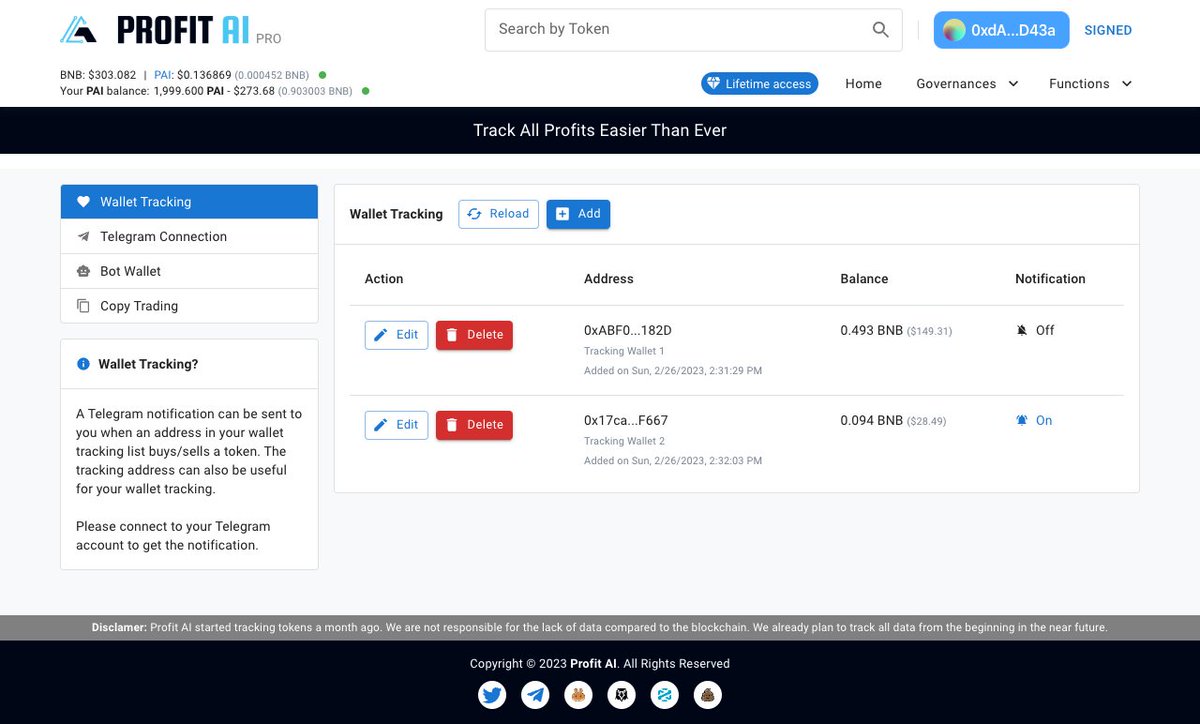Click the wallet avatar icon
This screenshot has width=1200, height=724.
tap(955, 30)
